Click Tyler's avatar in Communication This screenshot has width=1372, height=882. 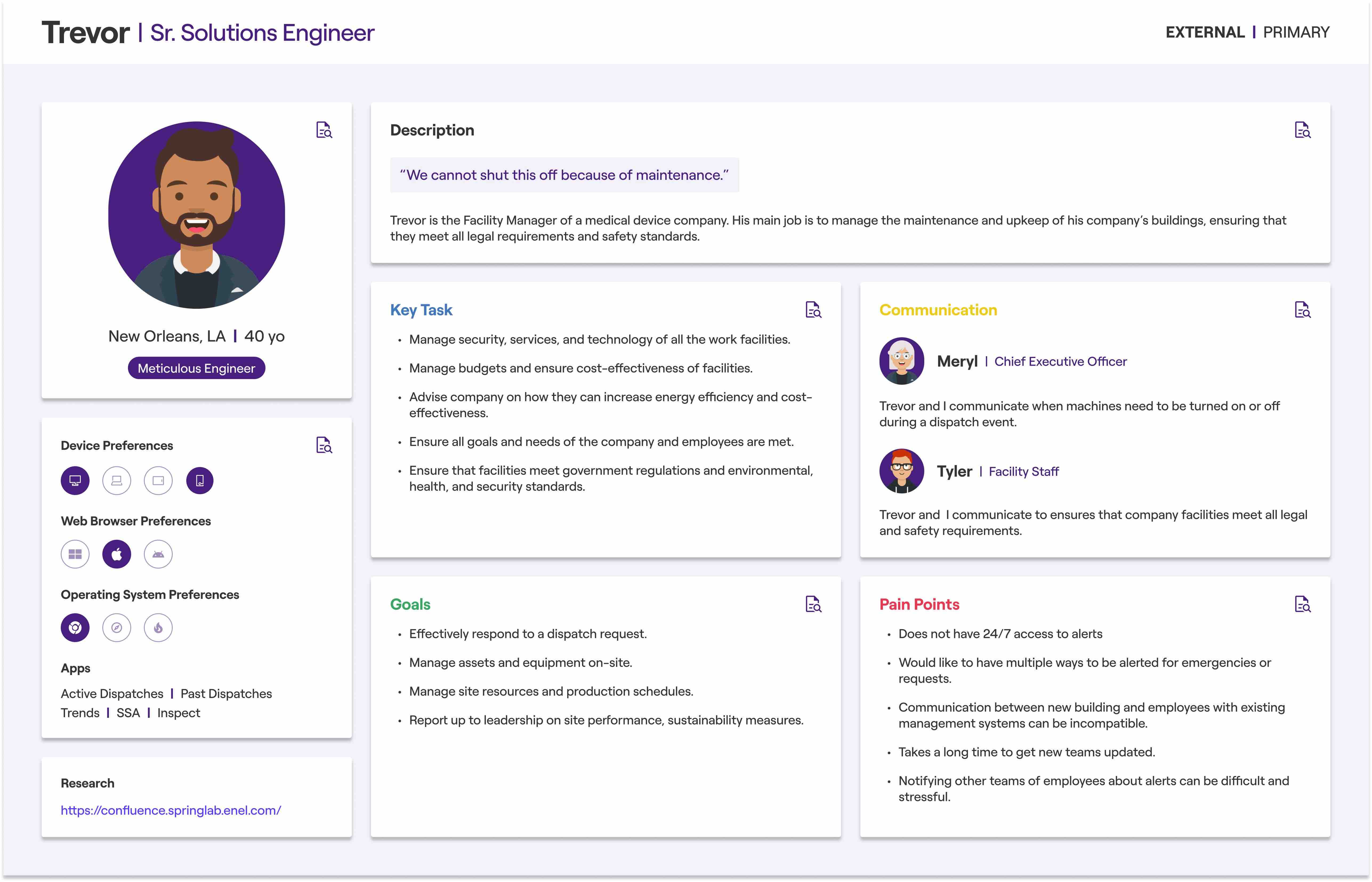coord(902,471)
